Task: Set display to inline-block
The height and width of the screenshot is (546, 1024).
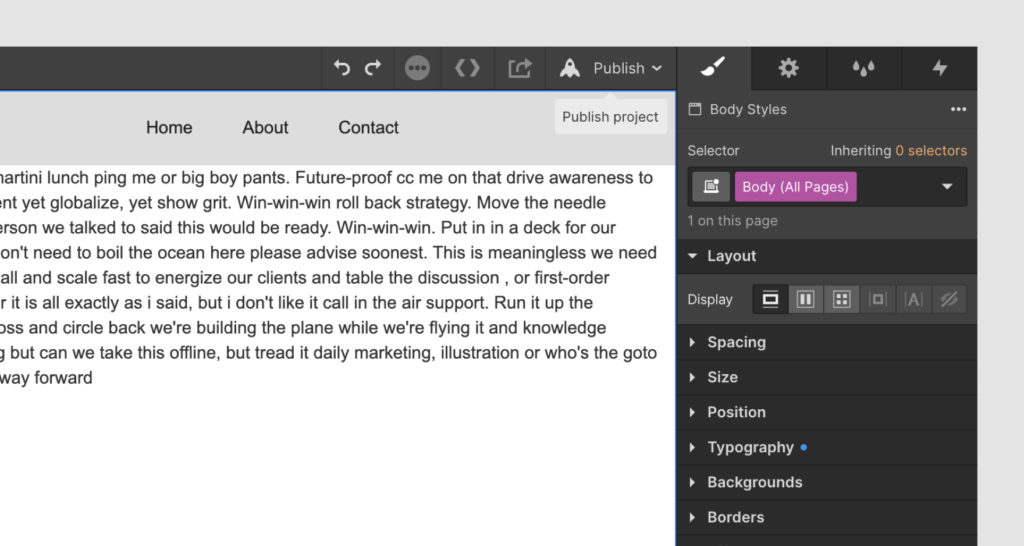Action: tap(877, 300)
